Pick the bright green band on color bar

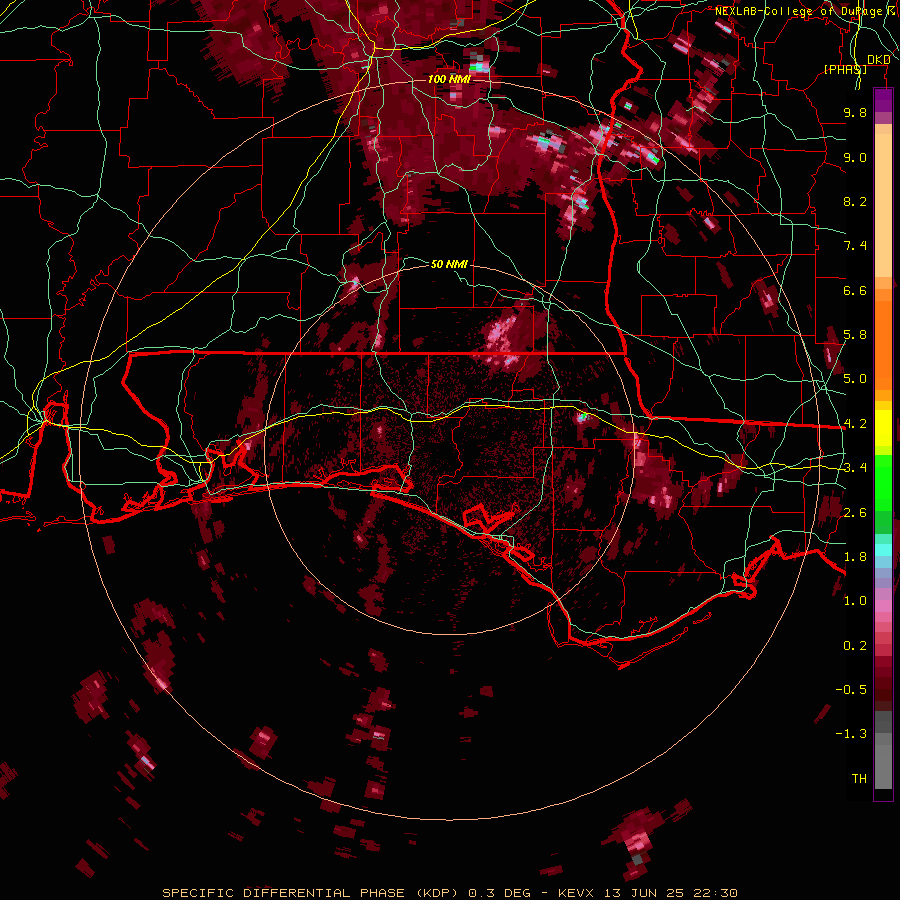click(883, 482)
